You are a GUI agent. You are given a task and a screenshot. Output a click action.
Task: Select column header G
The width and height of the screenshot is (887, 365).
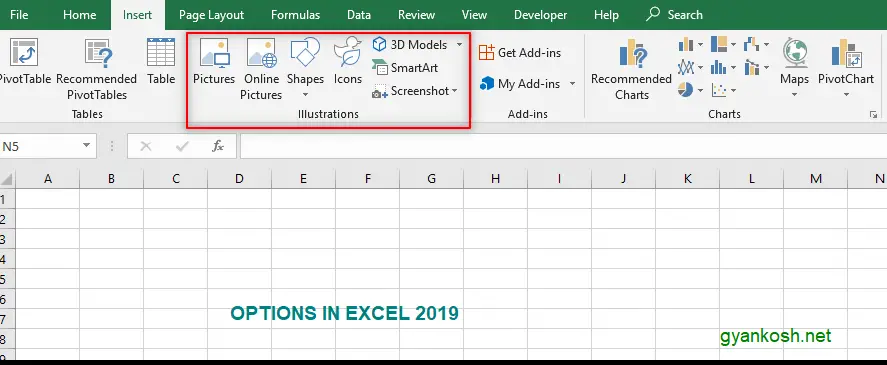432,179
